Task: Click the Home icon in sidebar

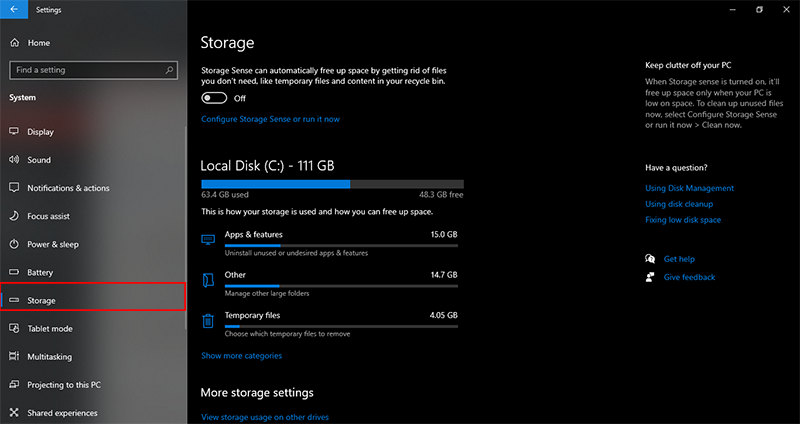Action: tap(14, 43)
